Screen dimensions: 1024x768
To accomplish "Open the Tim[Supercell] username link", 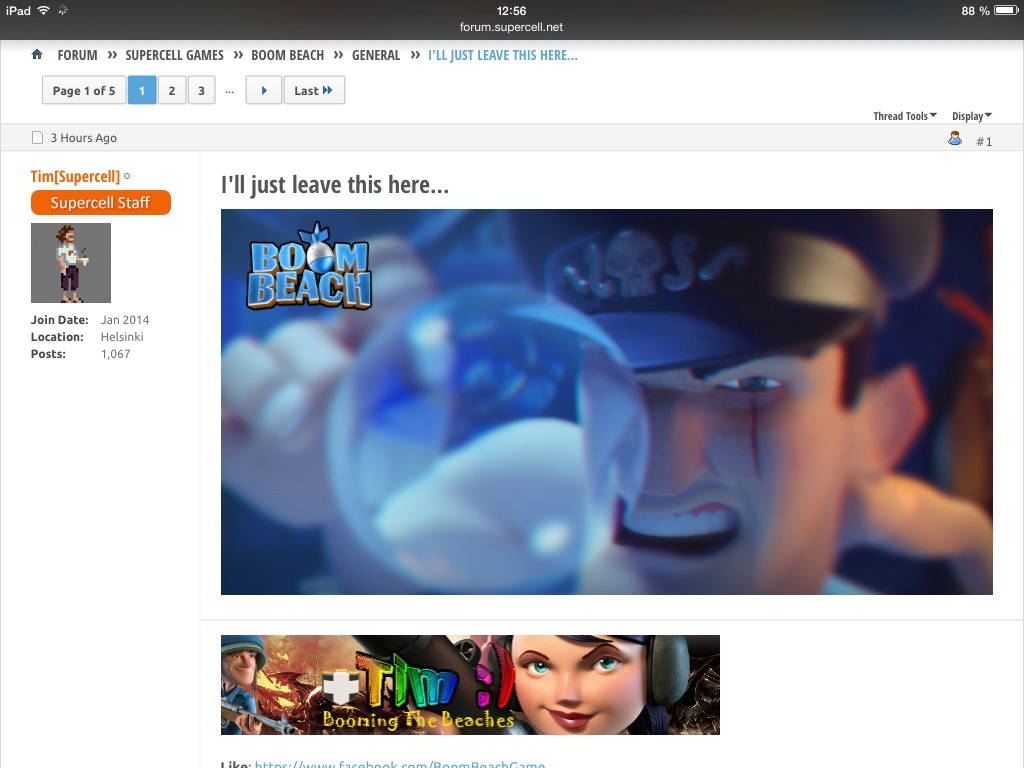I will [x=75, y=177].
